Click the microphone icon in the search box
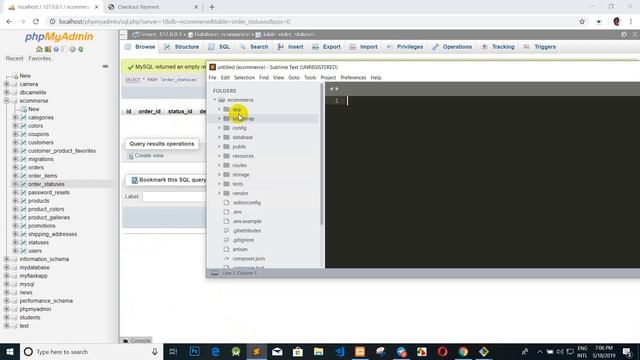The width and height of the screenshot is (640, 360). 155,351
